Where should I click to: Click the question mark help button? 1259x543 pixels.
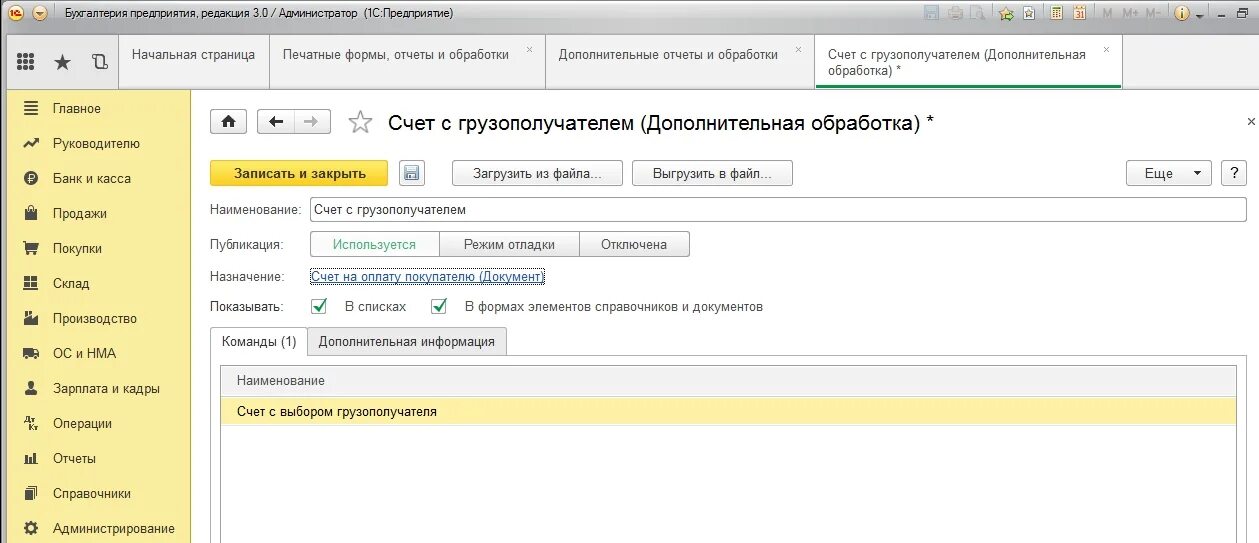coord(1235,173)
